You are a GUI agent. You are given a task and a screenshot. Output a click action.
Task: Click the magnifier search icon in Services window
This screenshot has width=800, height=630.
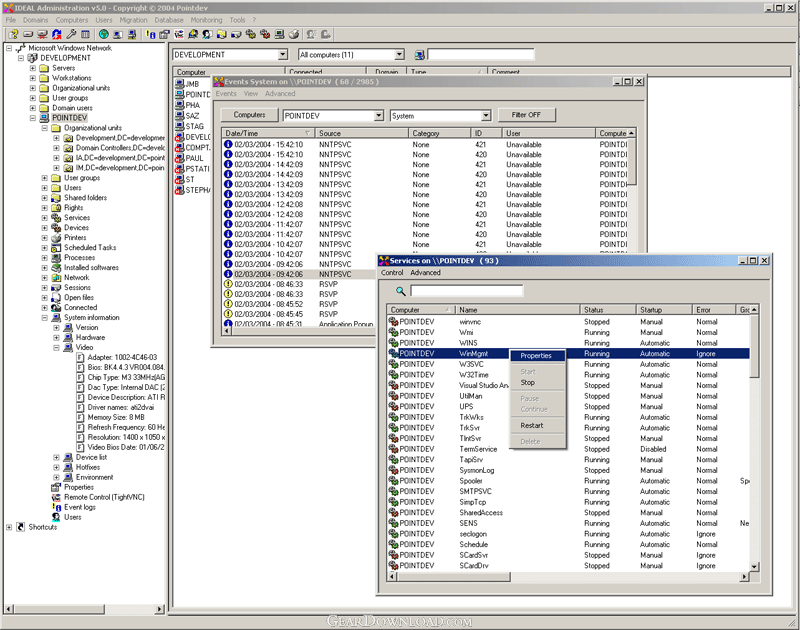pos(400,291)
